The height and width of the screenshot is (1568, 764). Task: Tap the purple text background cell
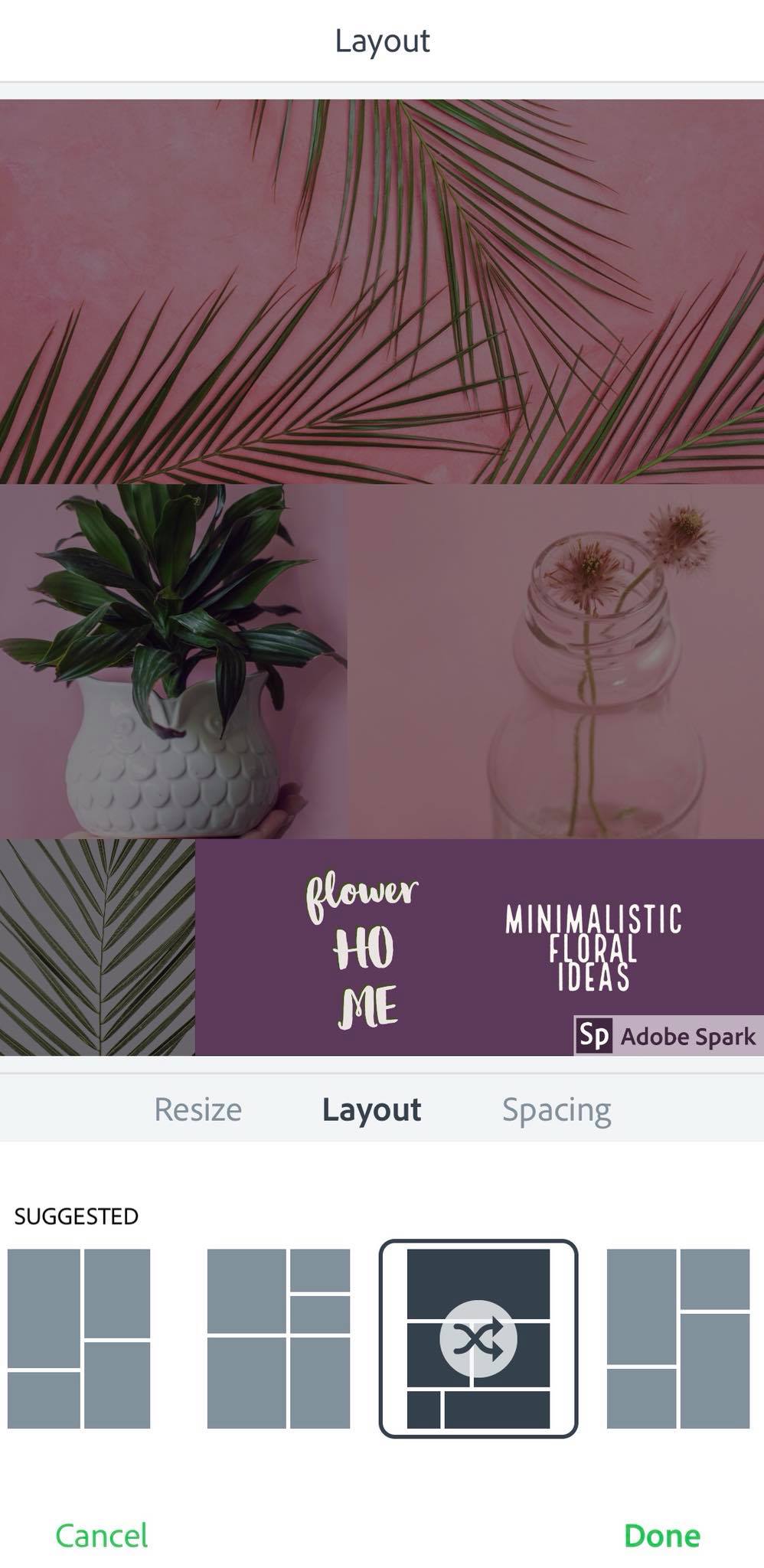click(x=479, y=947)
